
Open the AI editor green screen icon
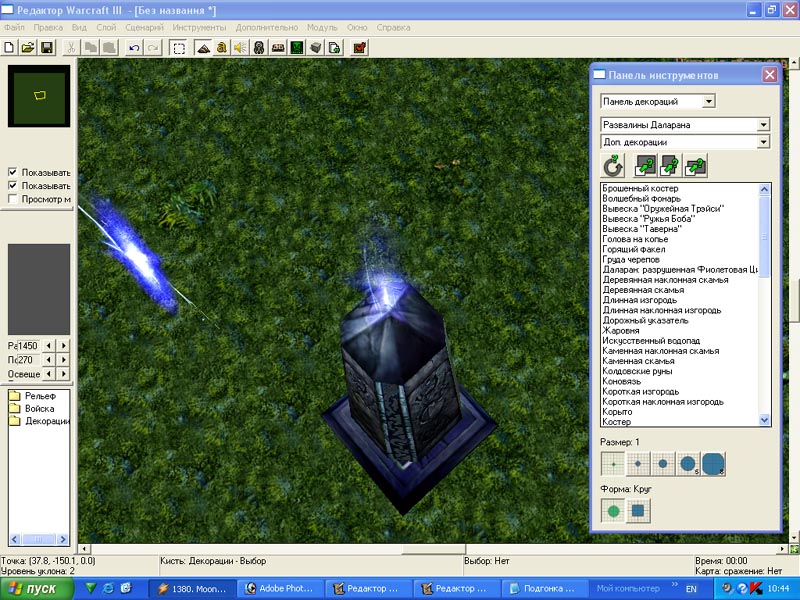[x=297, y=48]
